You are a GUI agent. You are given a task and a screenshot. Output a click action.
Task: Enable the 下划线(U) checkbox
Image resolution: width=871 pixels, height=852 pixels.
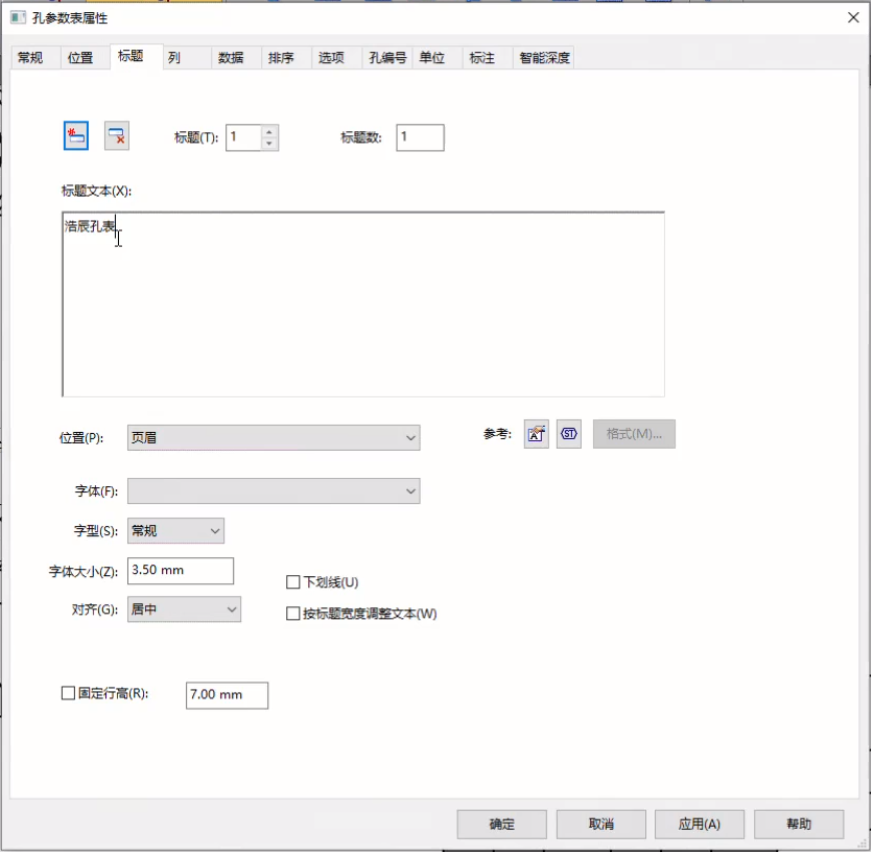pos(293,582)
